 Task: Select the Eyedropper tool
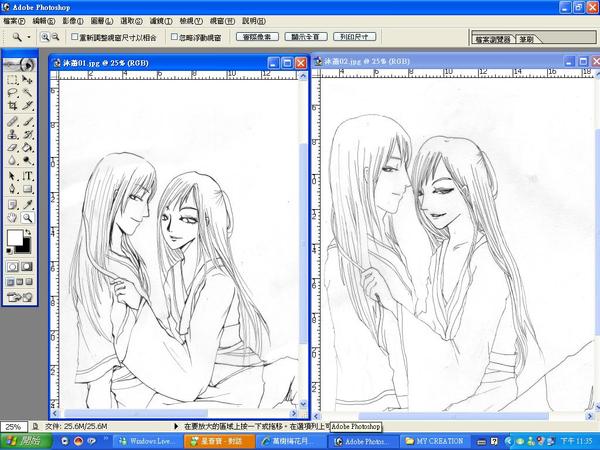[27, 204]
